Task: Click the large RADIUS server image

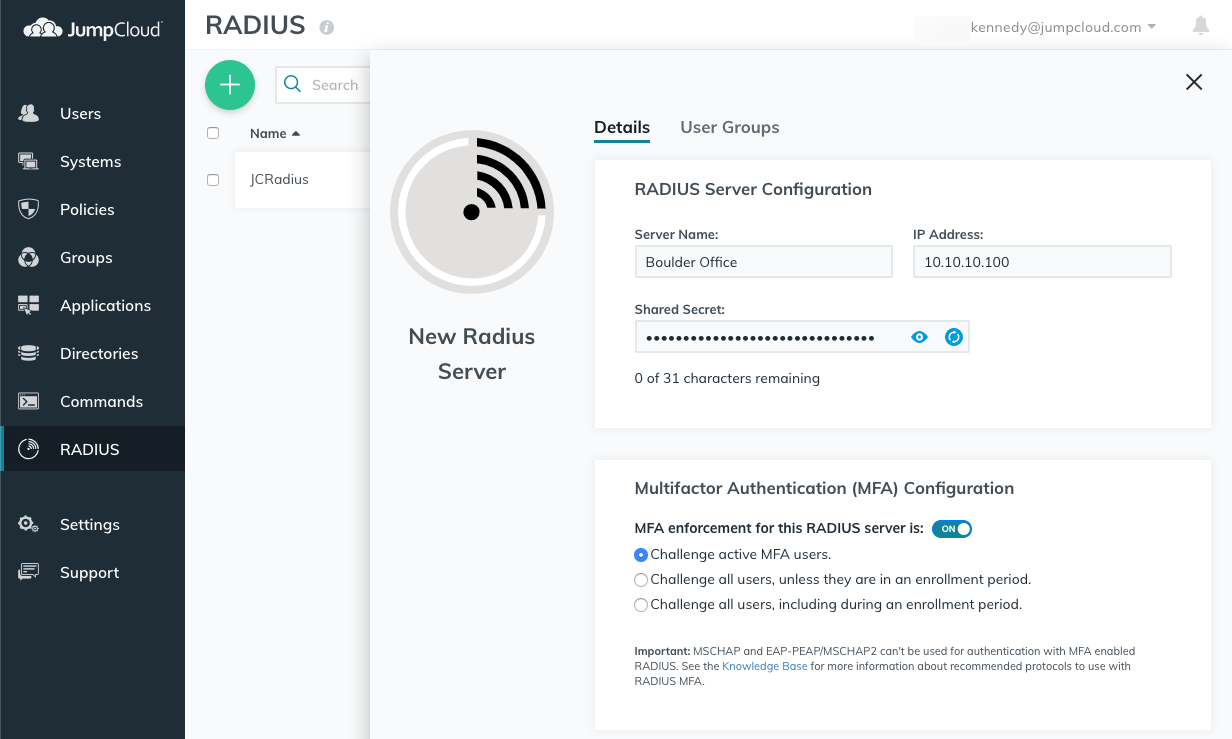Action: 472,210
